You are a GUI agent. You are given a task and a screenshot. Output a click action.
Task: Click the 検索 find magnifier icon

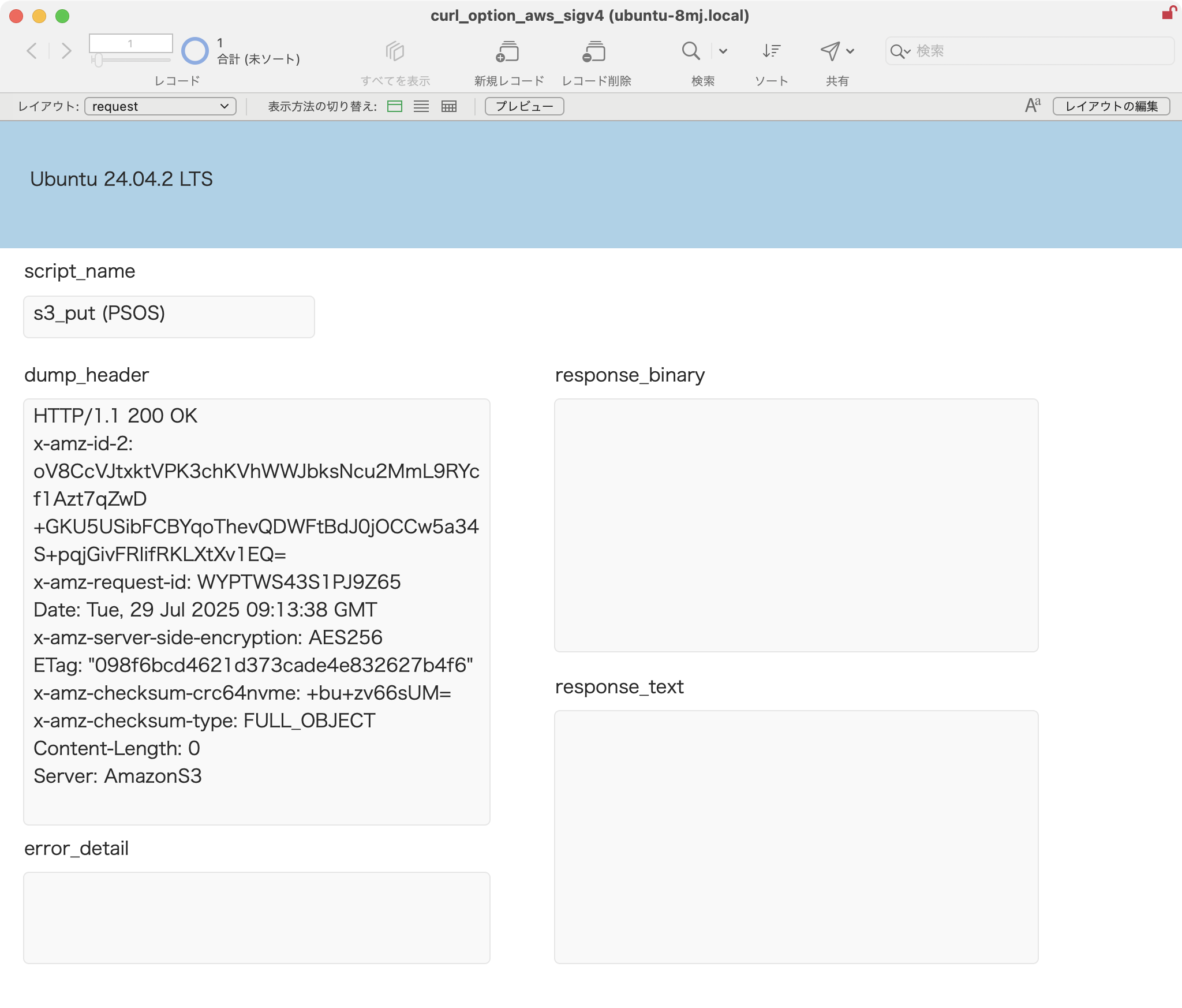[690, 51]
